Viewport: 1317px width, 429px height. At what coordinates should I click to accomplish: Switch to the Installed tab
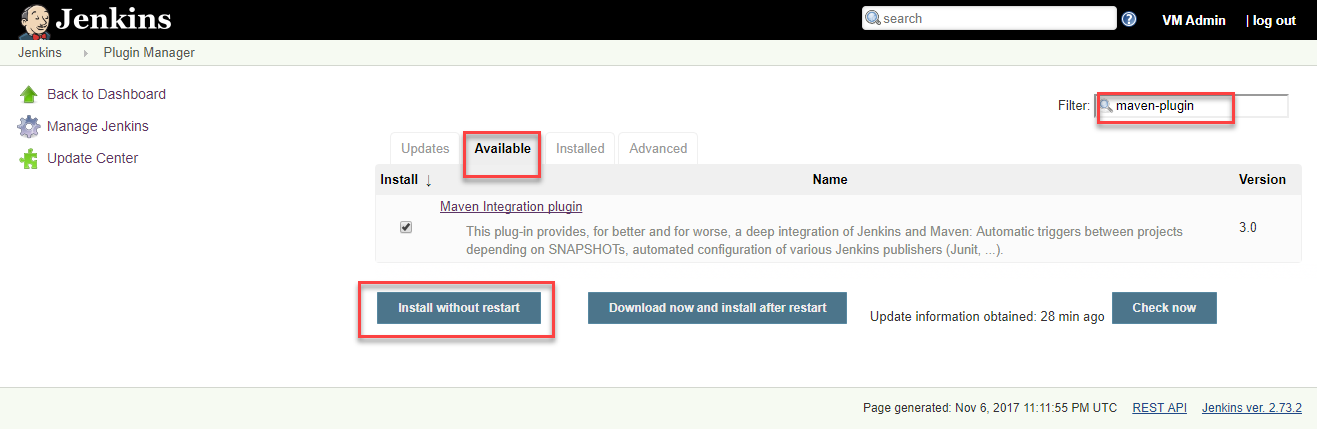point(580,148)
